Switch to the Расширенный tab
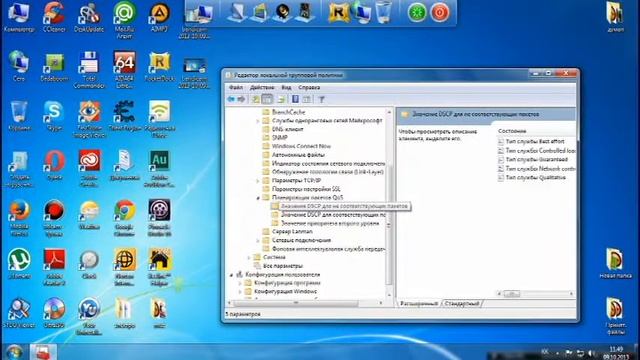 [419, 303]
